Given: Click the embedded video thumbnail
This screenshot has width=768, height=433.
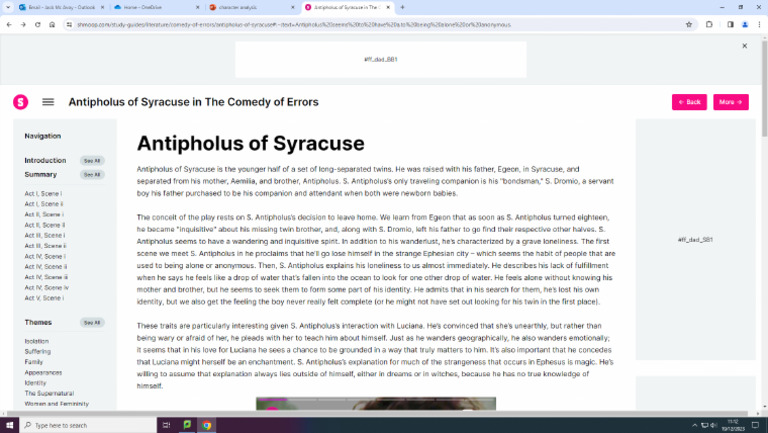Looking at the screenshot, I should [x=376, y=404].
